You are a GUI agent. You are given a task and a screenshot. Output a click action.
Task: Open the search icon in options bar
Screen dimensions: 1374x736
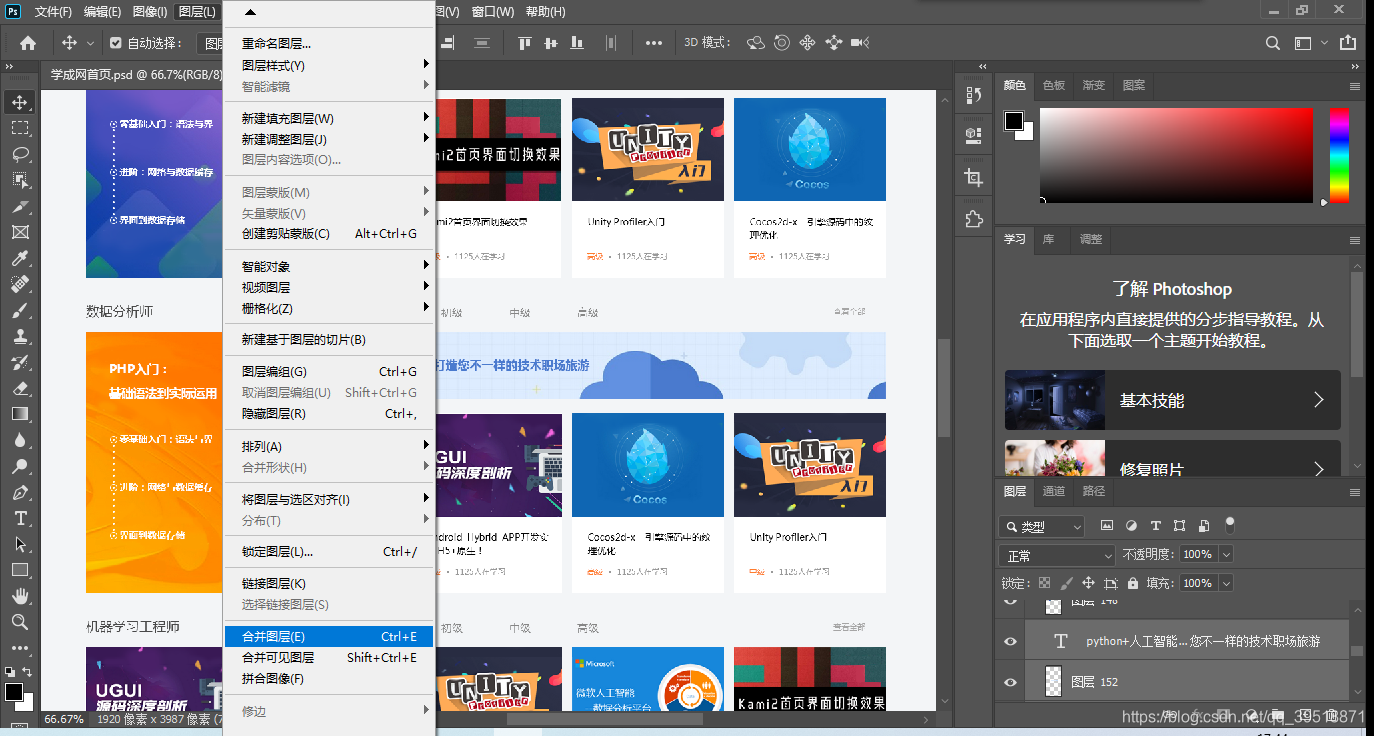tap(1272, 43)
